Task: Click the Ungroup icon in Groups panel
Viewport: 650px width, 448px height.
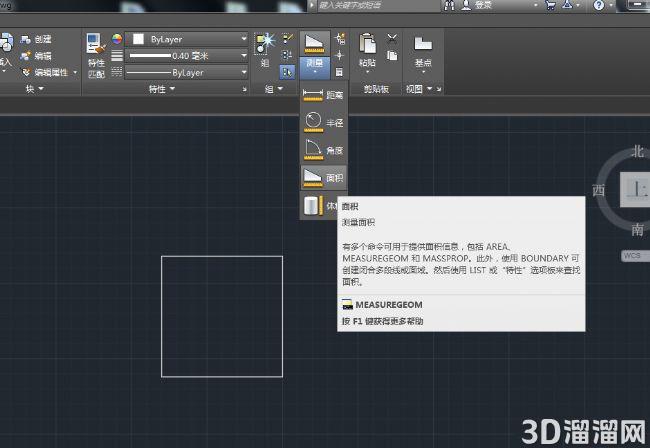Action: tap(287, 39)
